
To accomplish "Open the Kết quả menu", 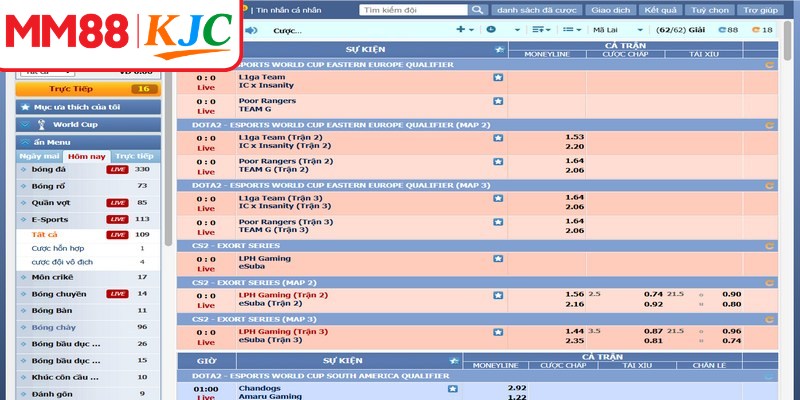I will pyautogui.click(x=660, y=10).
